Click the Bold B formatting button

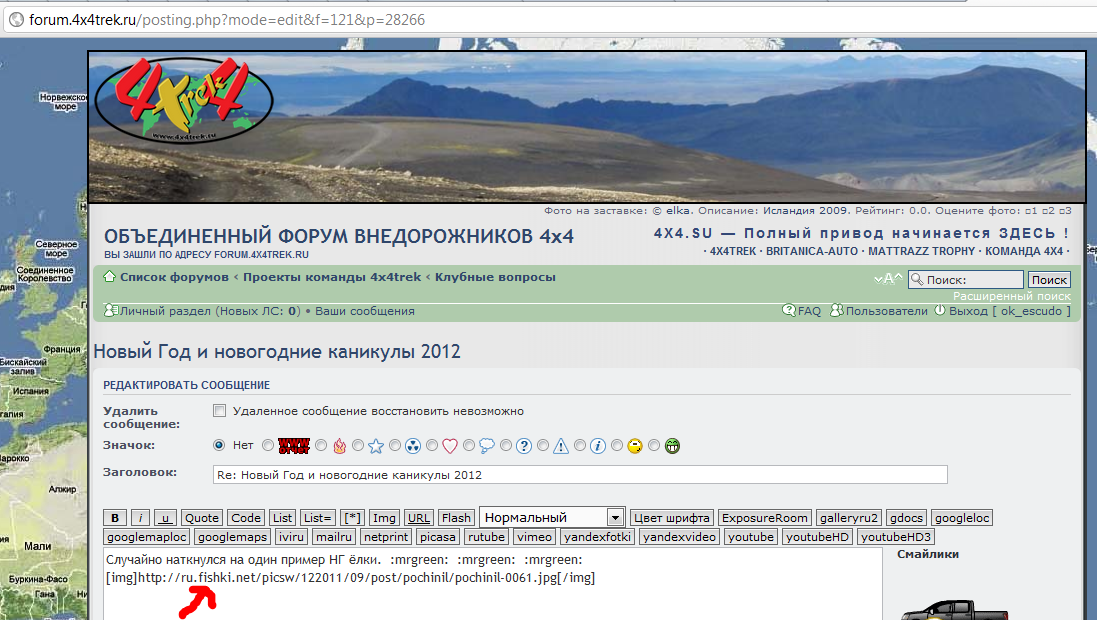[115, 518]
